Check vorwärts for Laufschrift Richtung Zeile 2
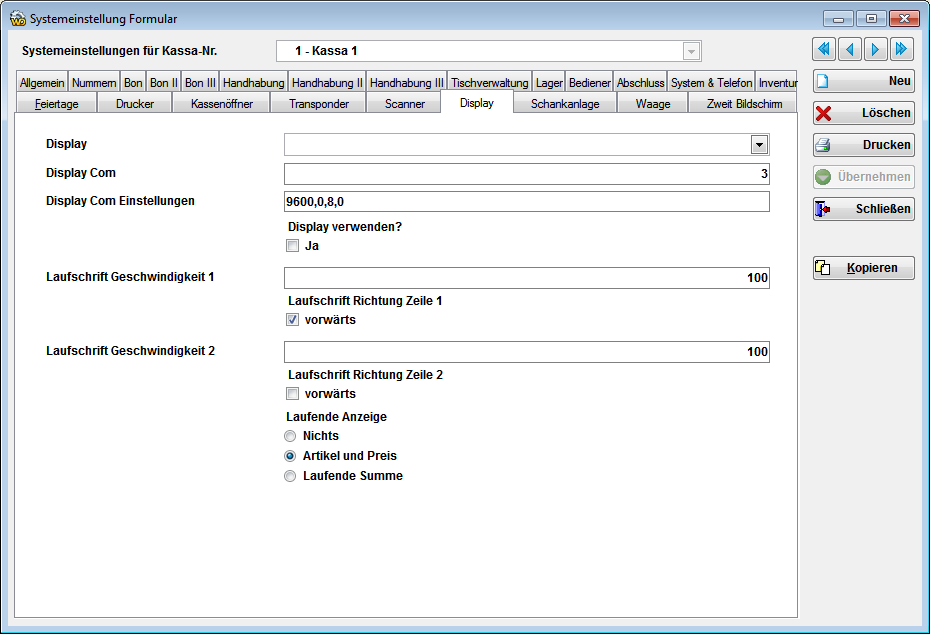This screenshot has height=634, width=930. (292, 394)
